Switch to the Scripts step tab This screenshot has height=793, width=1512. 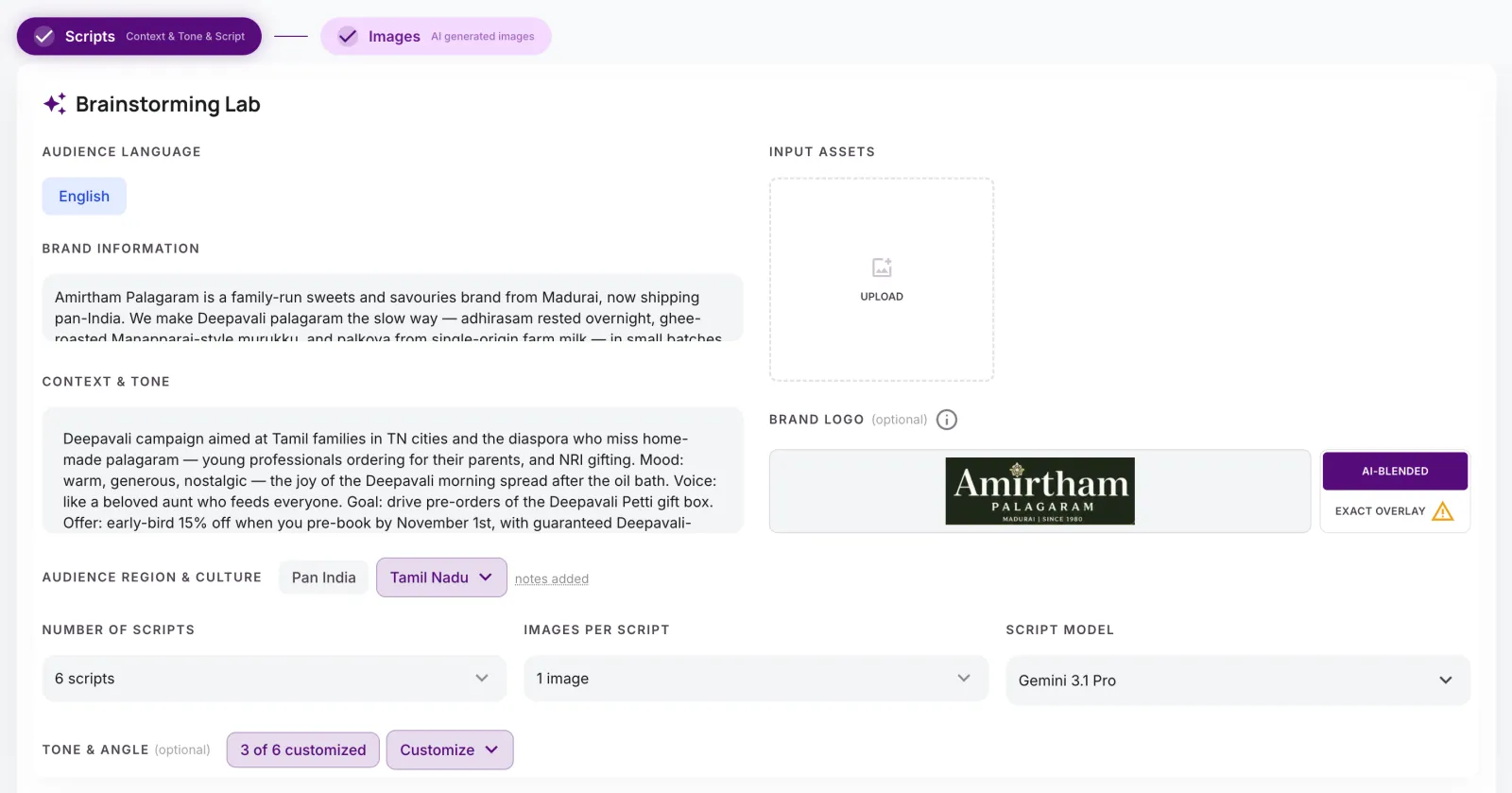[139, 36]
